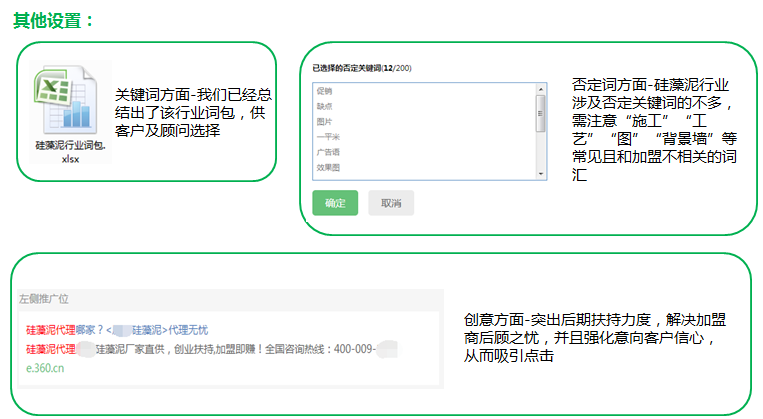This screenshot has width=763, height=419.
Task: Click the 其他设置 green heading
Action: [x=54, y=20]
